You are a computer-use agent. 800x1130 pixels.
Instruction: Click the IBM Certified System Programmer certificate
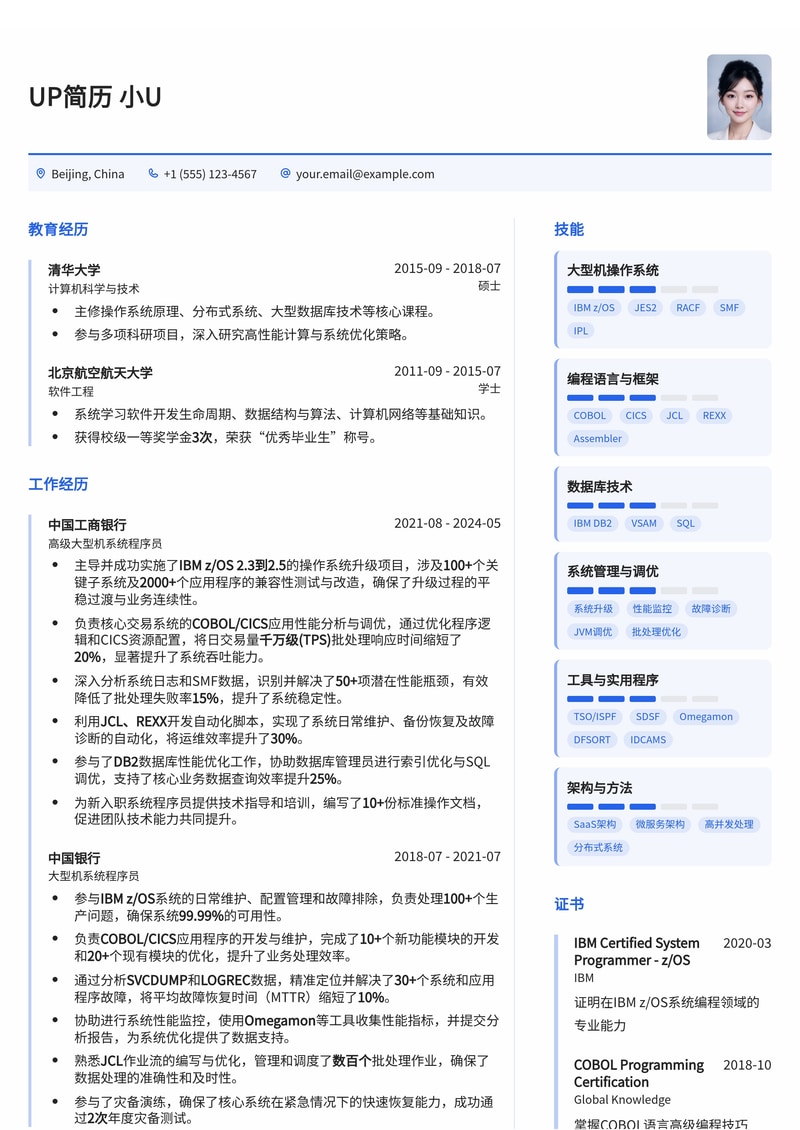click(635, 951)
